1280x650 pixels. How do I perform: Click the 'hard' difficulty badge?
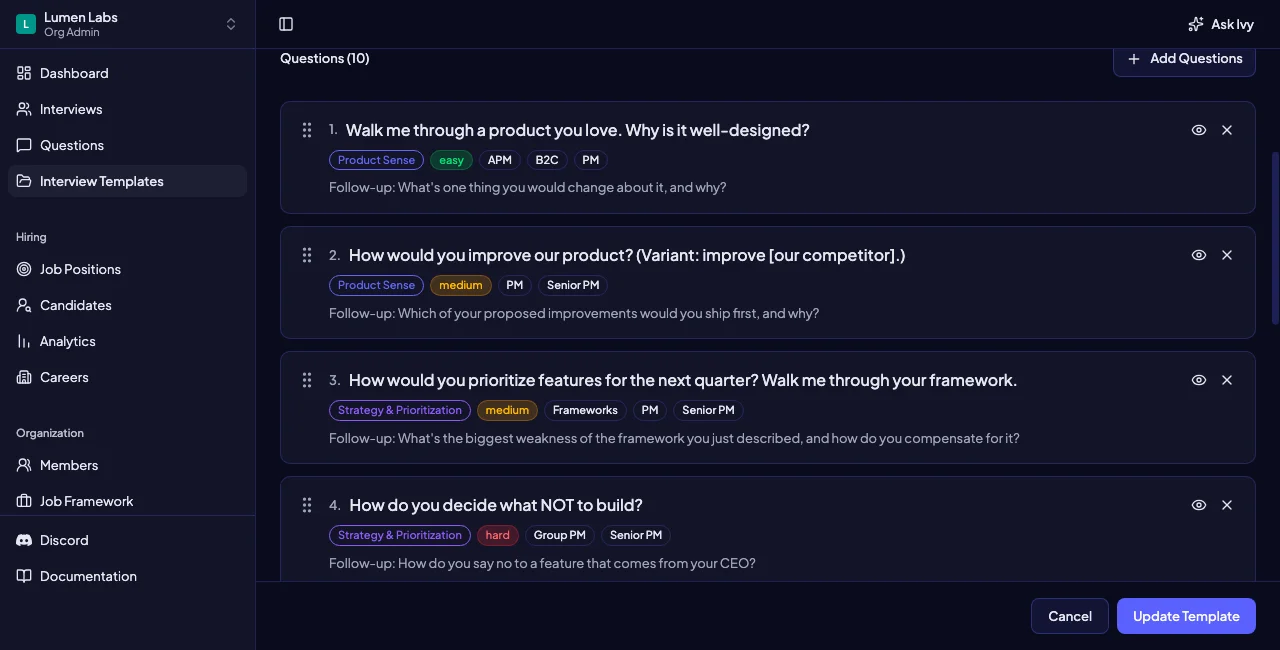pyautogui.click(x=498, y=535)
